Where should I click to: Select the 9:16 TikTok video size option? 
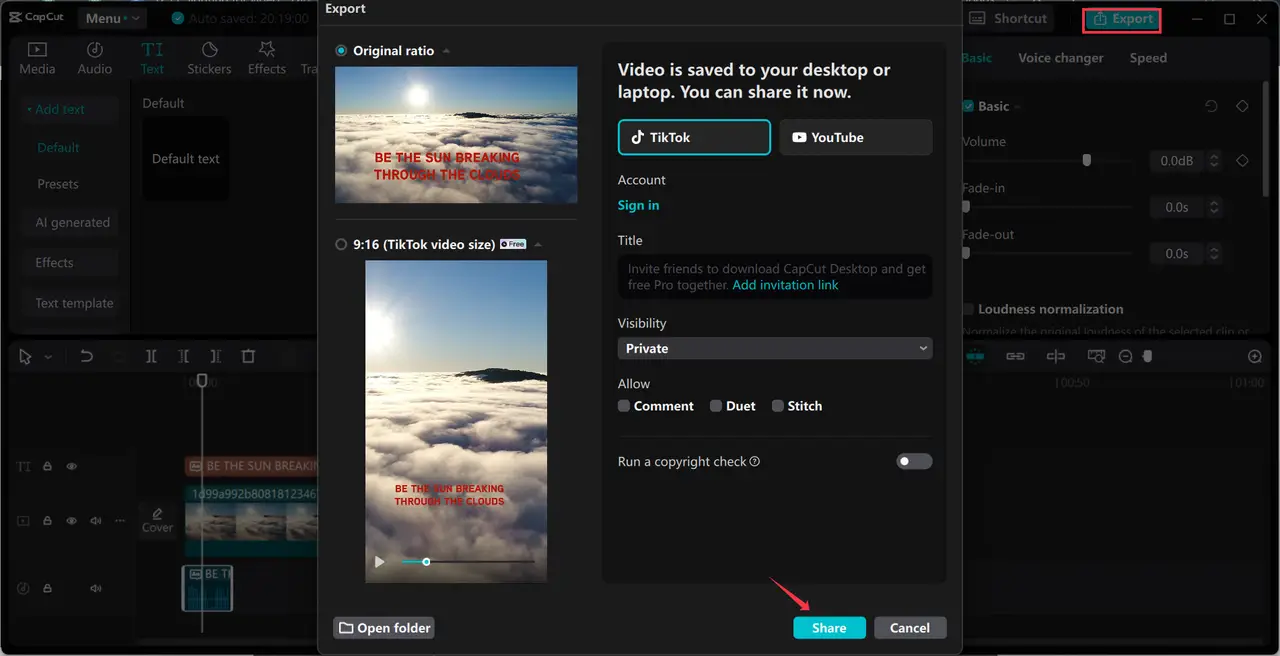click(342, 244)
